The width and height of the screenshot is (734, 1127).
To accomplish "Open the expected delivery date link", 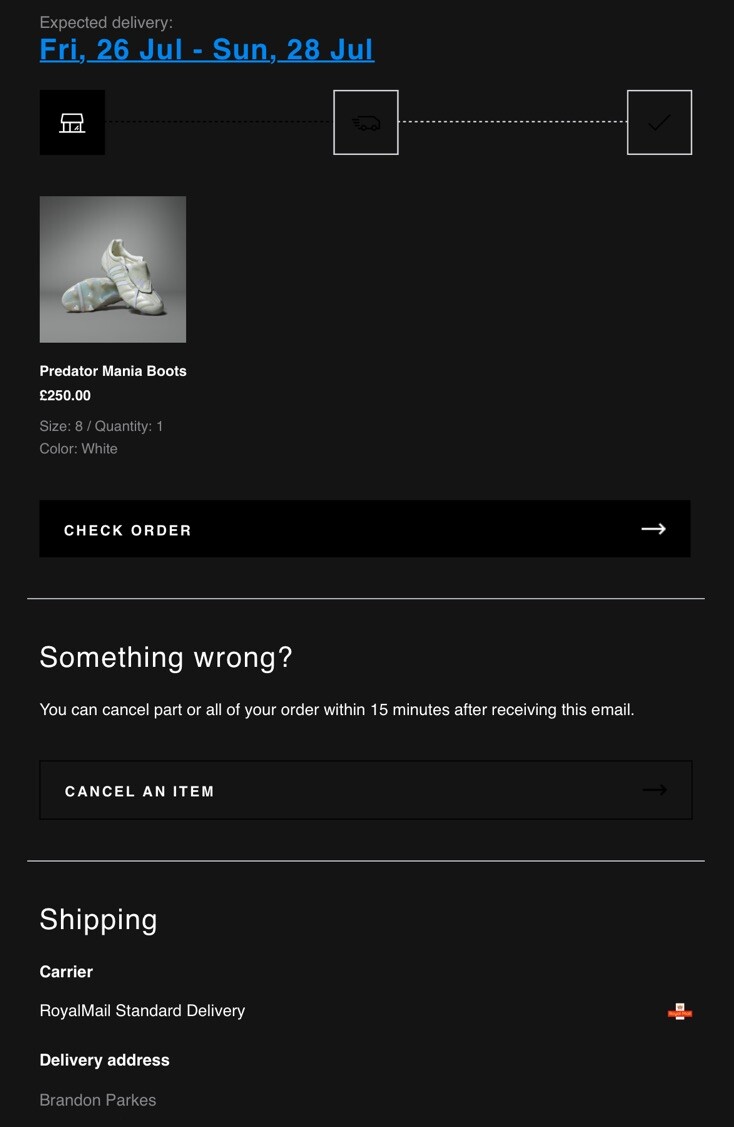I will point(207,50).
